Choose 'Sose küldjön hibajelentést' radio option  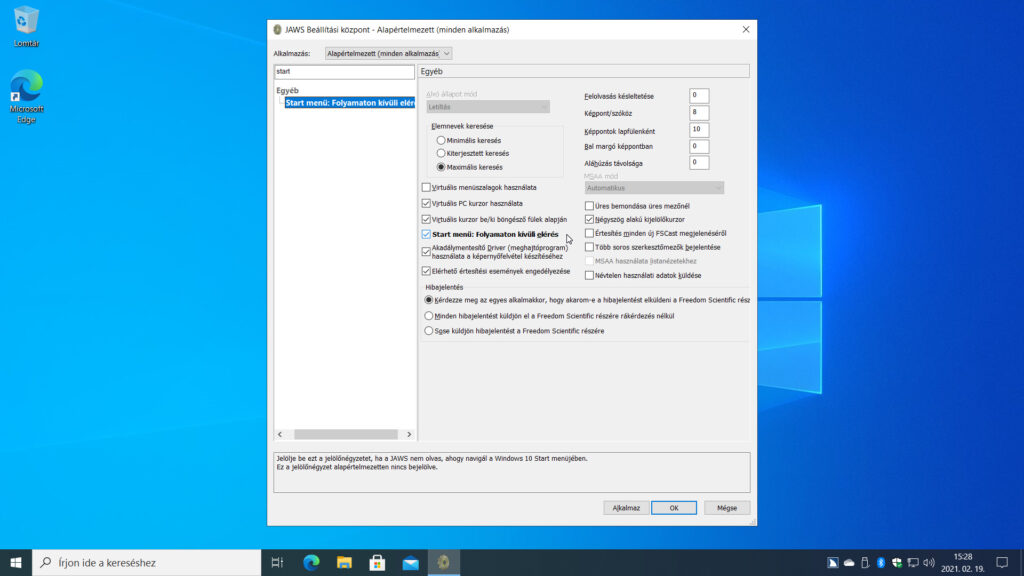429,331
